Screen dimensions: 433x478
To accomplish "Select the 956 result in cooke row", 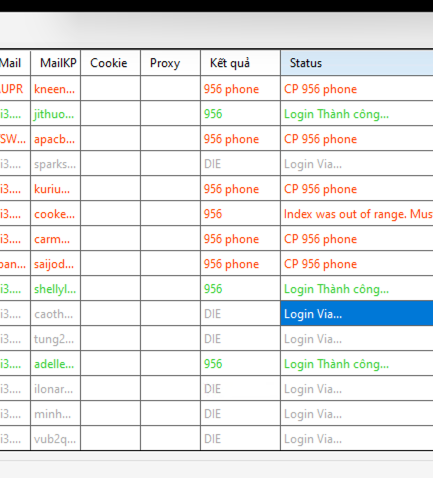I will [x=240, y=213].
